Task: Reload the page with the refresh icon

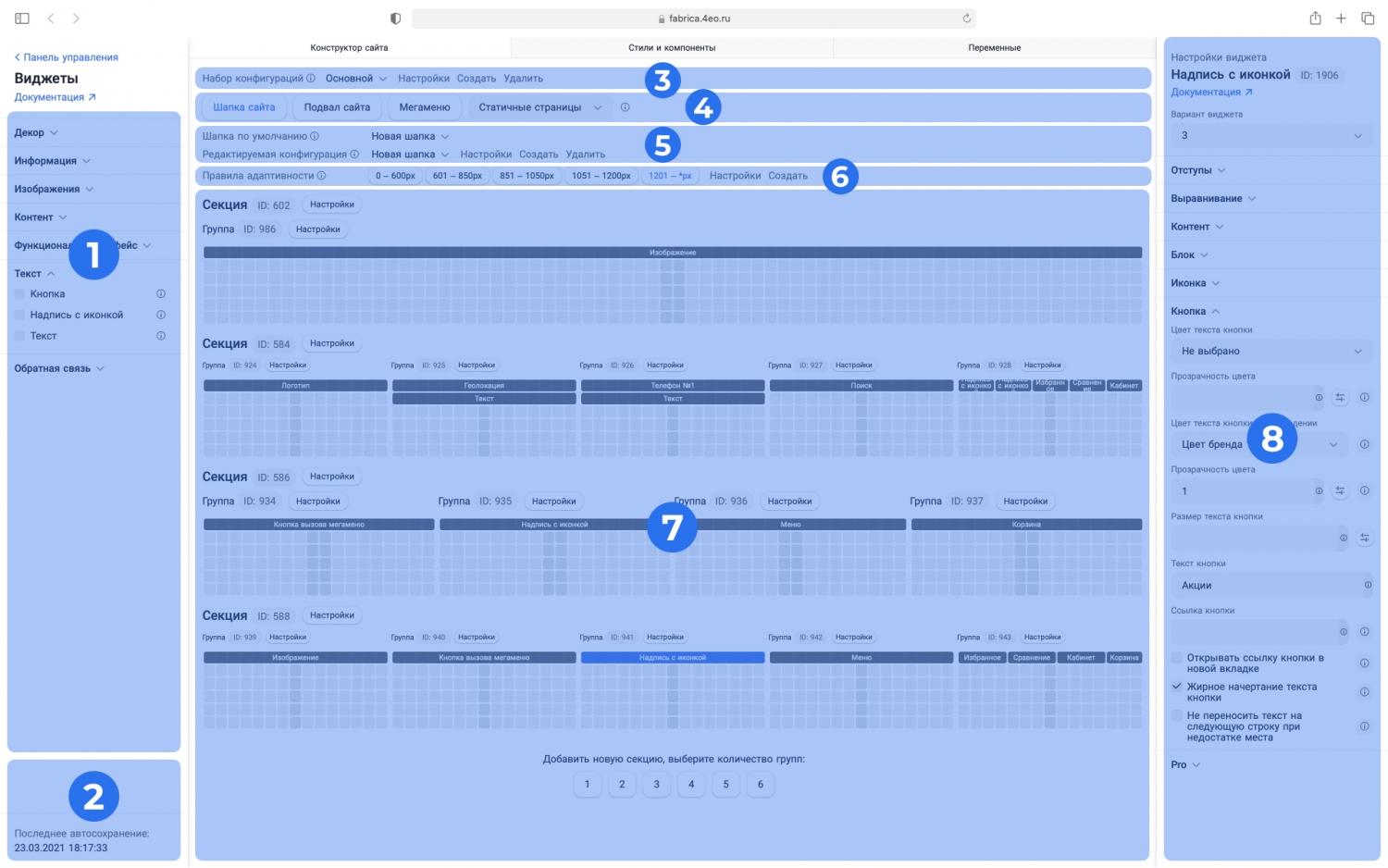Action: point(967,19)
